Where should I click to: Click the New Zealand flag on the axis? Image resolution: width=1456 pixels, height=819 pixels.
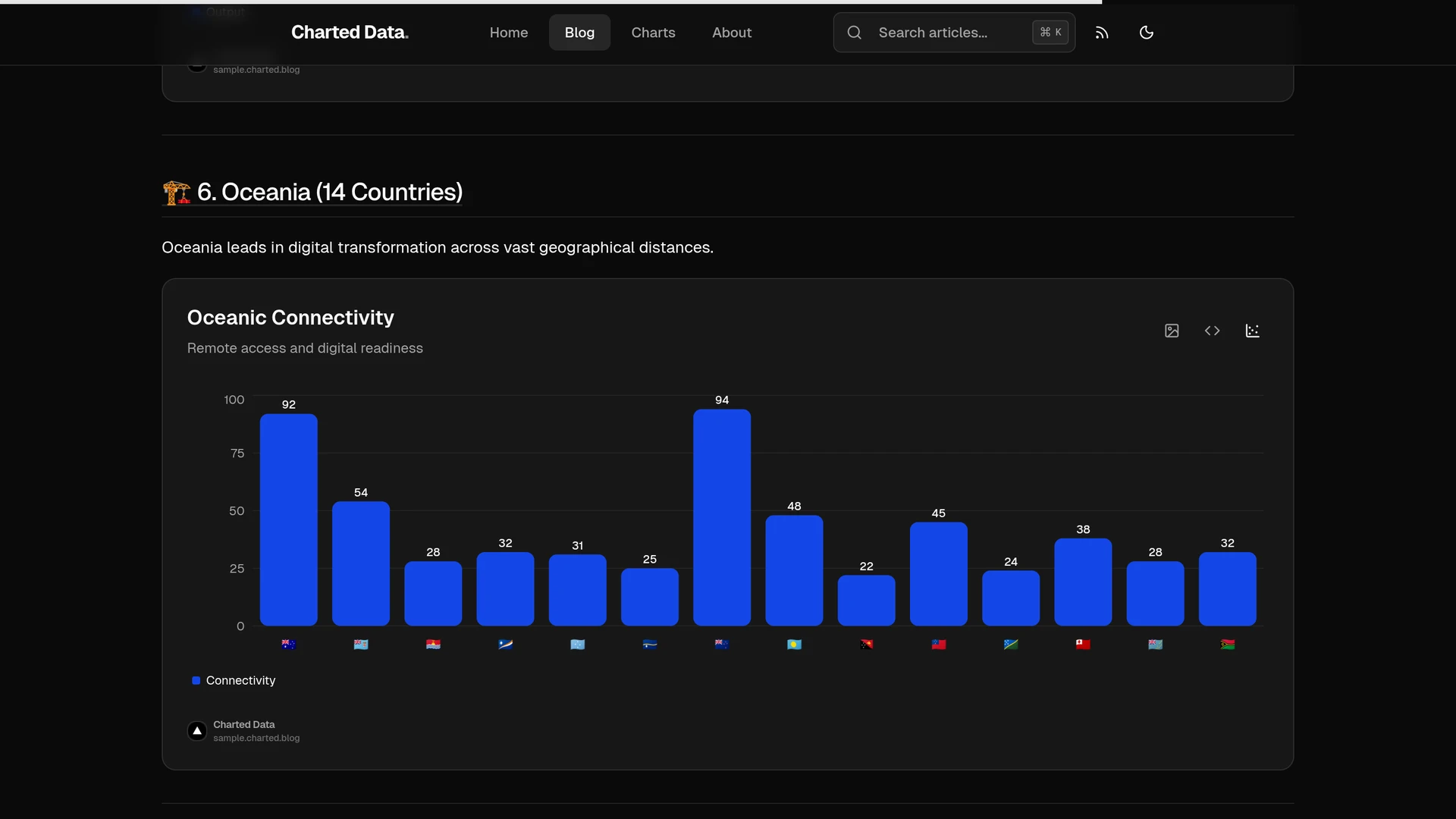click(x=722, y=645)
